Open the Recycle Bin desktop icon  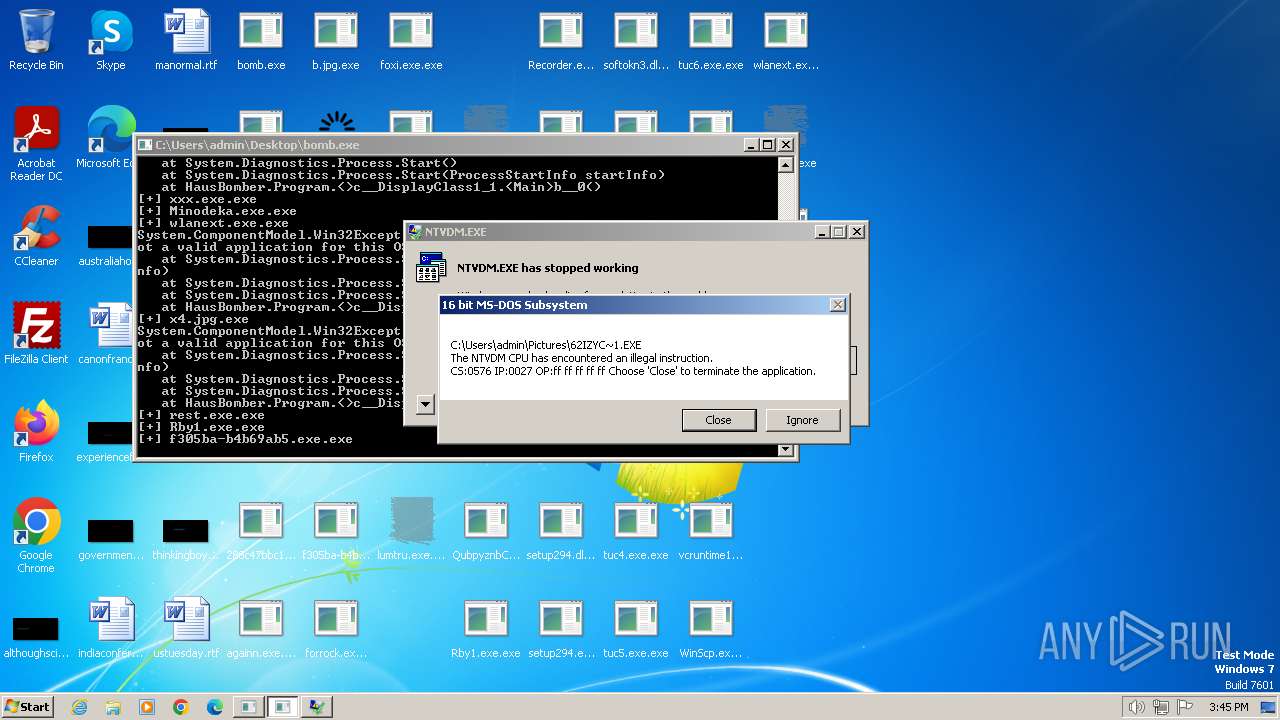coord(36,41)
